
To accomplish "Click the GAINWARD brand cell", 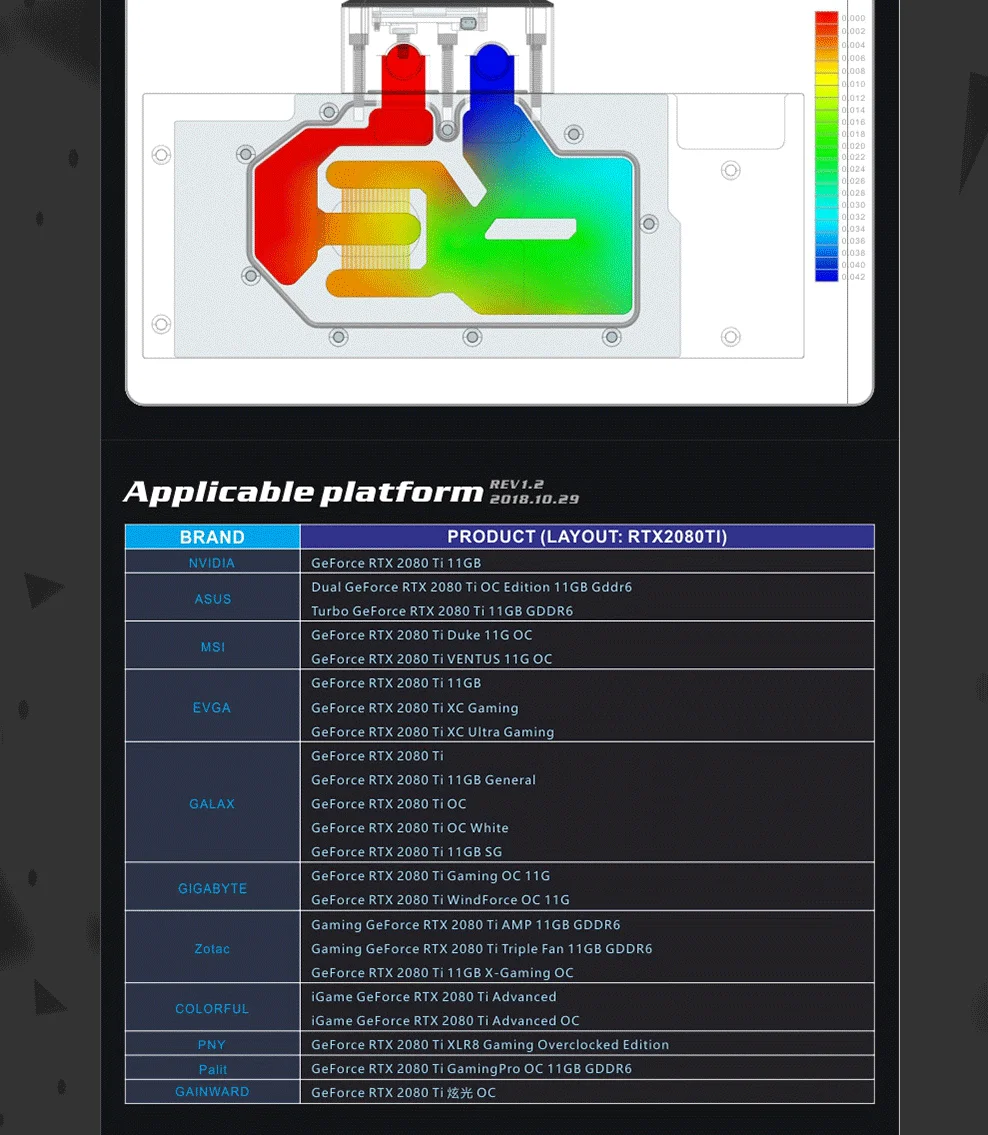I will pyautogui.click(x=212, y=1092).
